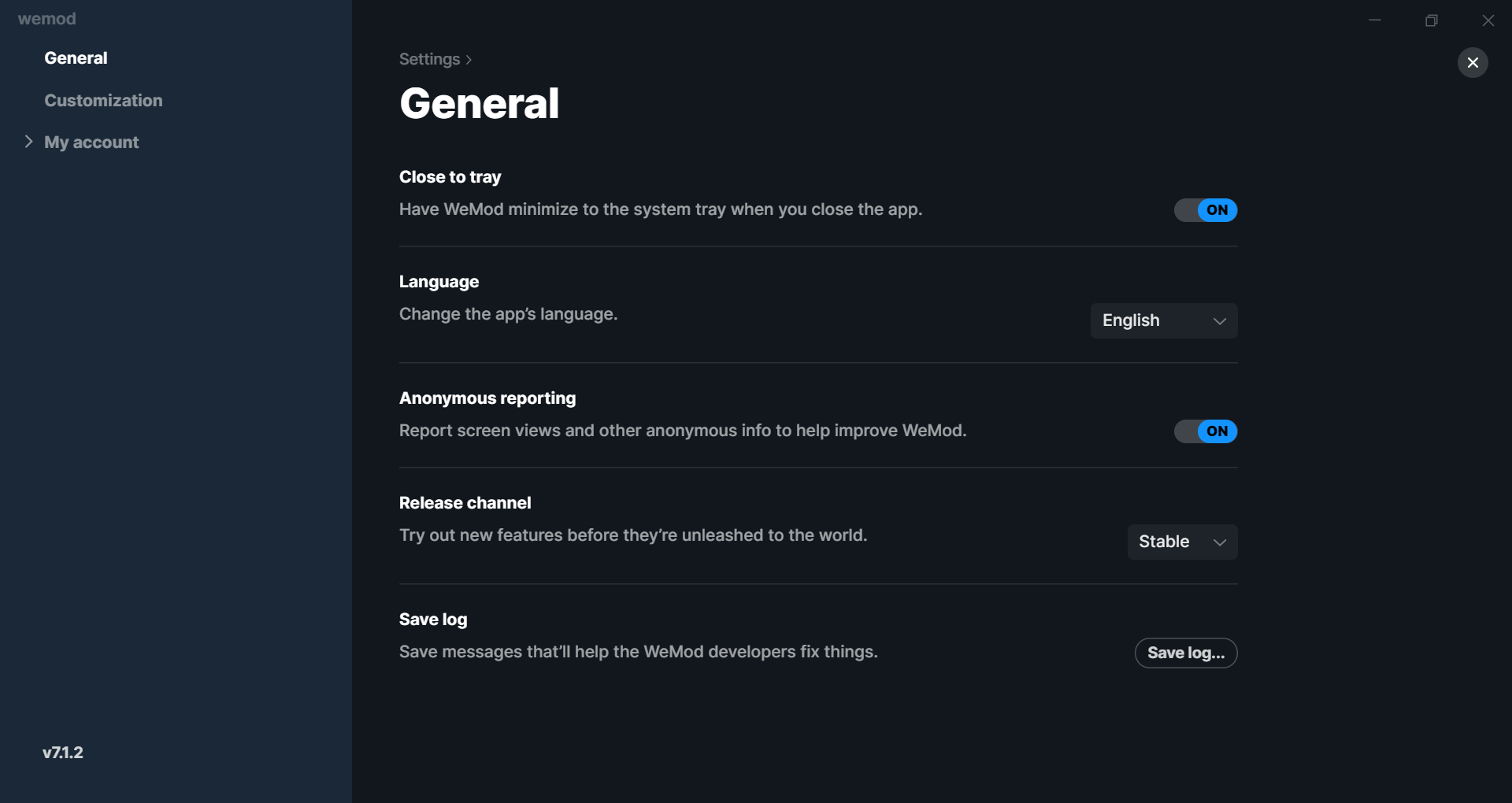This screenshot has width=1512, height=803.
Task: Click the arrow after the Settings breadcrumb
Action: [469, 60]
